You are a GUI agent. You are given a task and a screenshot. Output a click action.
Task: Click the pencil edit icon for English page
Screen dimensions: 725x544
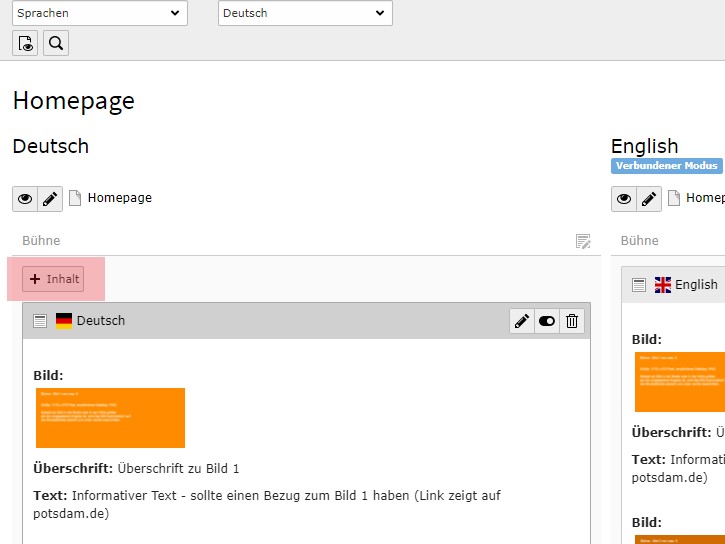[x=649, y=198]
